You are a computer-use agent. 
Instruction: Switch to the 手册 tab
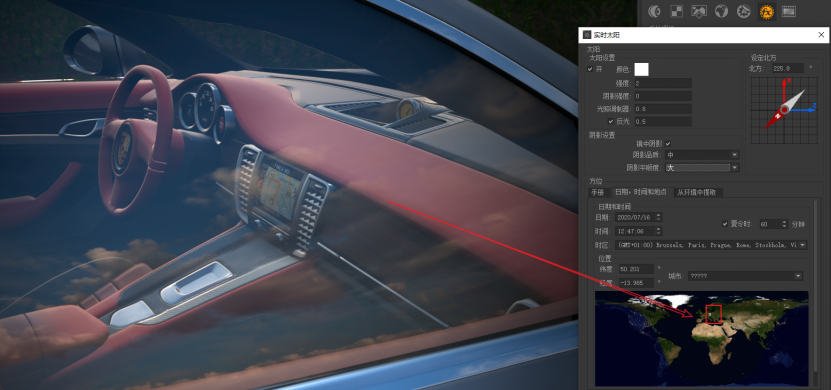[597, 192]
